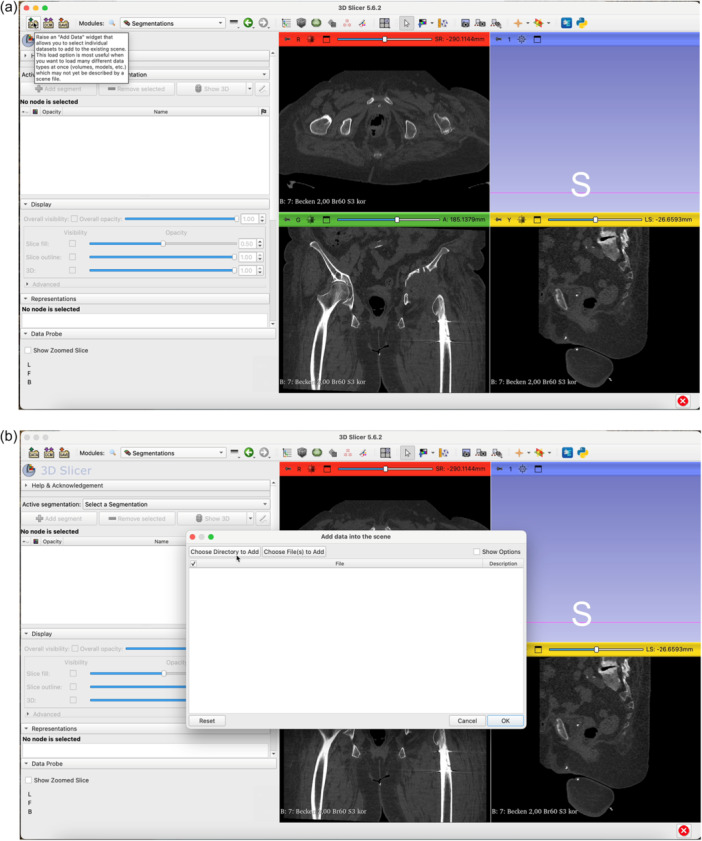Open the Markups red points icon in (a)

pyautogui.click(x=348, y=23)
